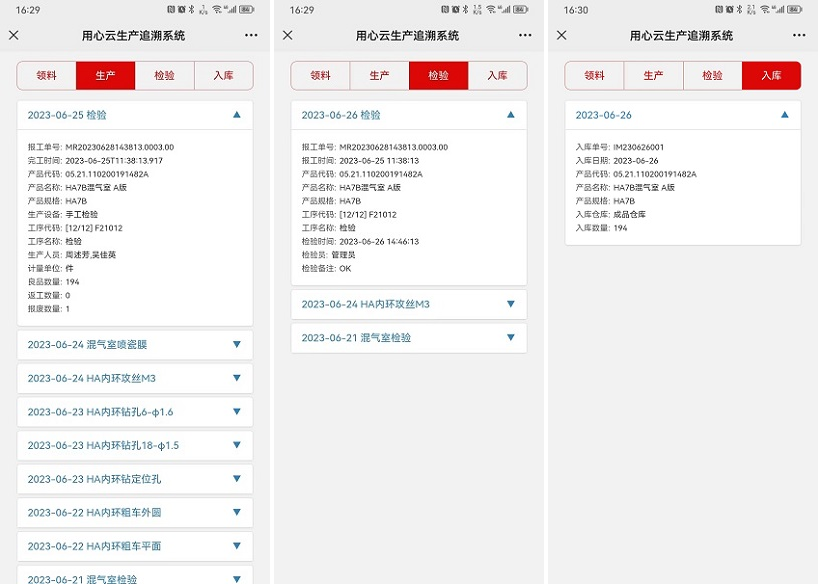
Task: Click the 16:30 clock on right screen
Action: pyautogui.click(x=575, y=10)
